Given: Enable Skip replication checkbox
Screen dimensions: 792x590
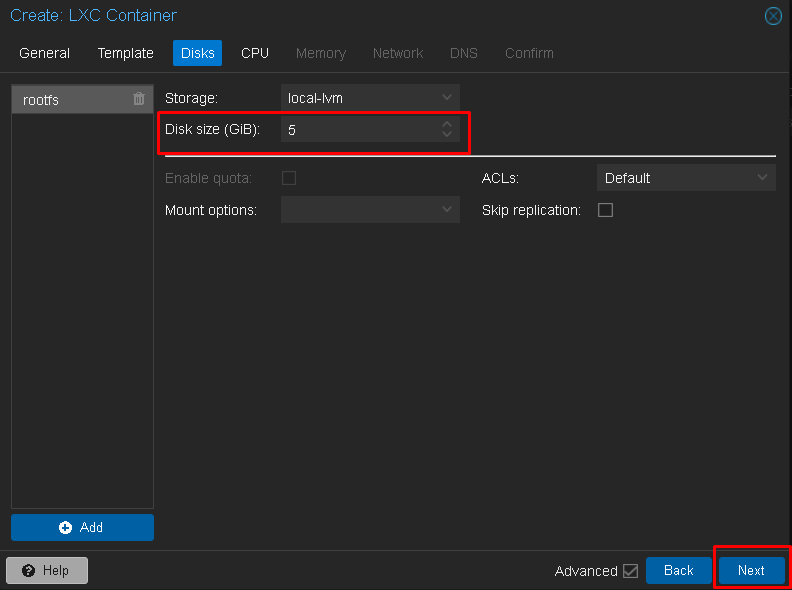Looking at the screenshot, I should tap(605, 210).
